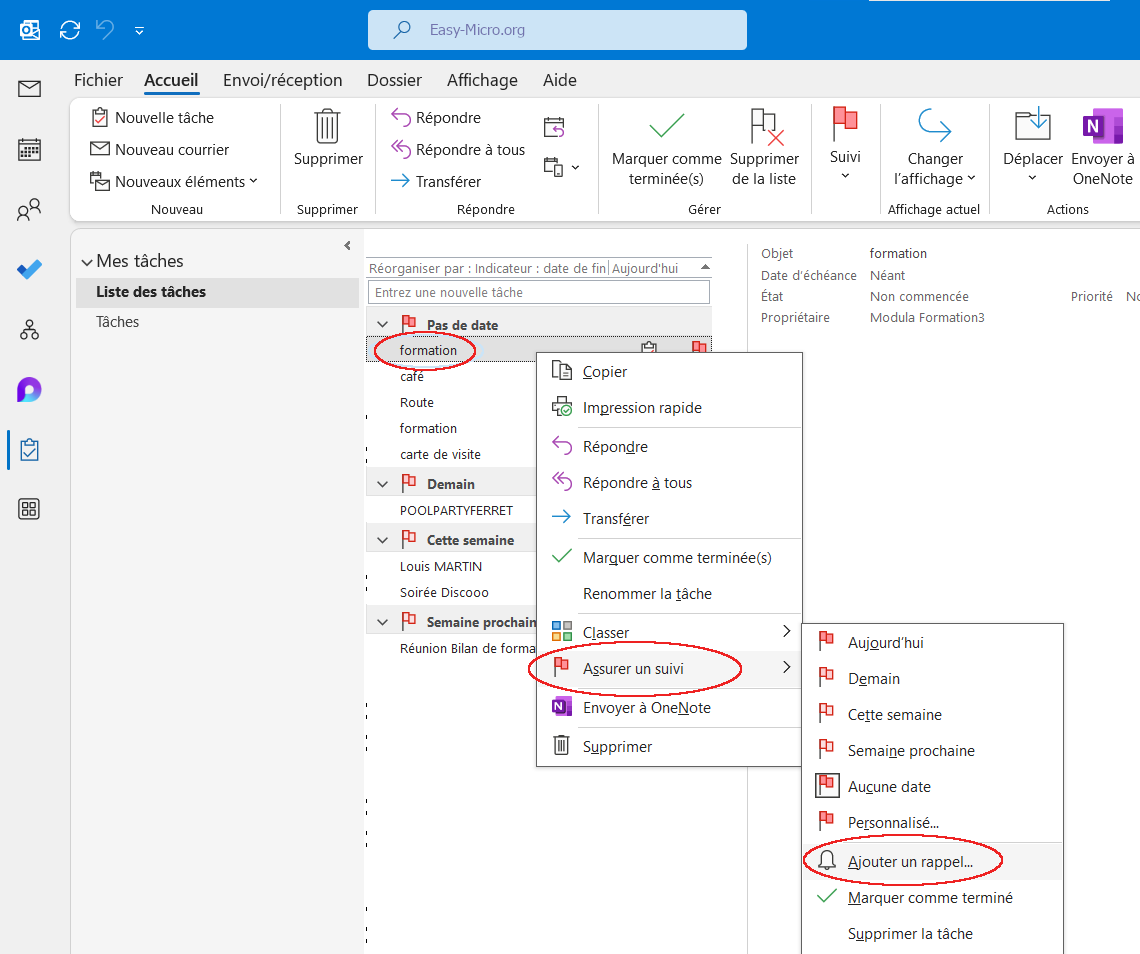The image size is (1140, 954).
Task: Collapse the Pas de date group
Action: pos(382,324)
